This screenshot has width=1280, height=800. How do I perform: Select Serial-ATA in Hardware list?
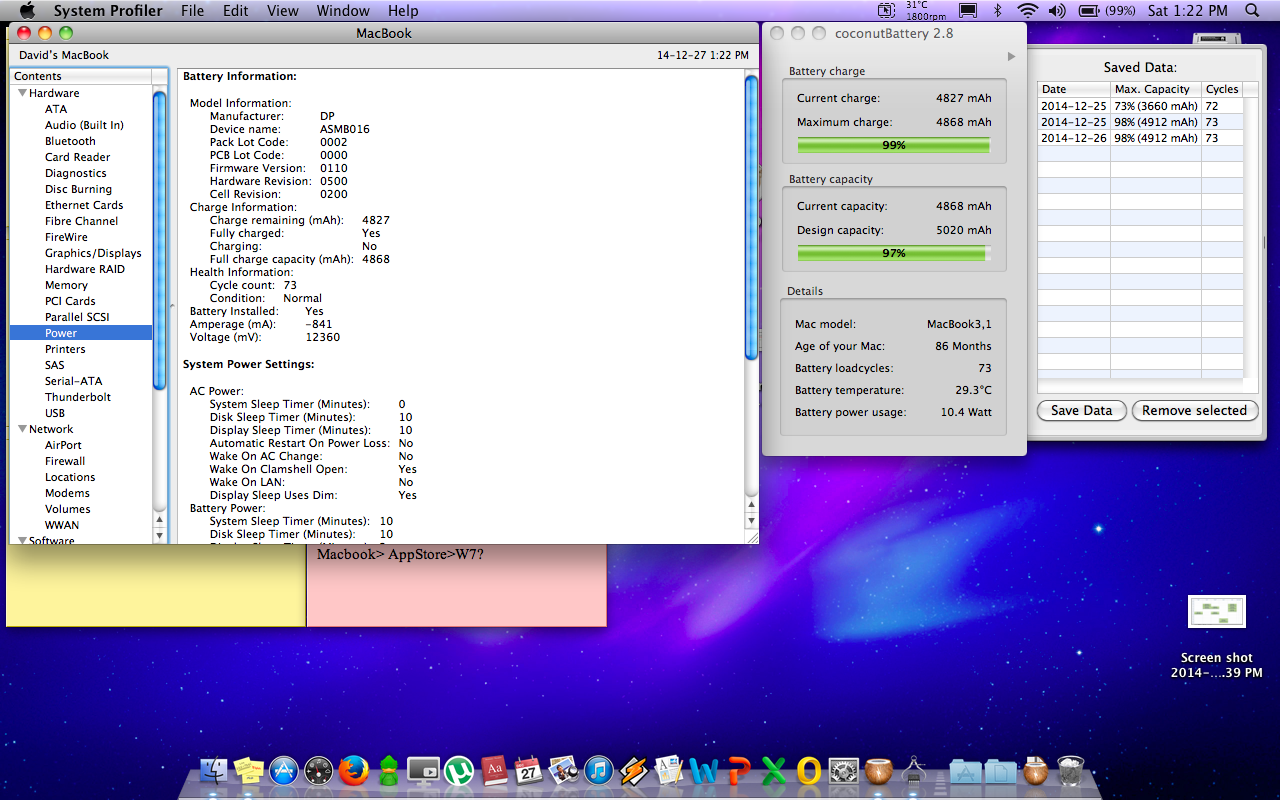[x=81, y=381]
